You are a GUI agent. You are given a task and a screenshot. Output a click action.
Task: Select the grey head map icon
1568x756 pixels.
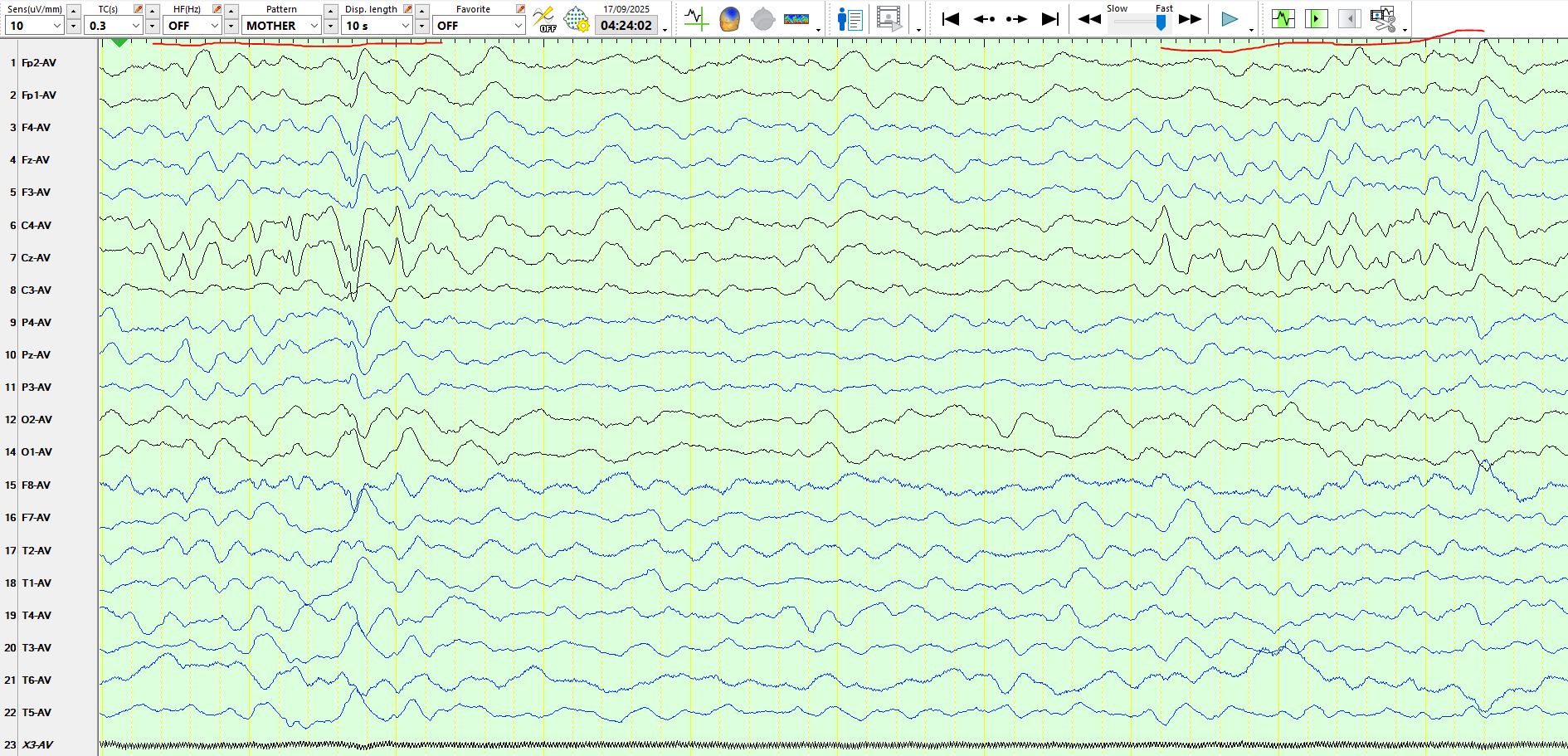pyautogui.click(x=762, y=18)
